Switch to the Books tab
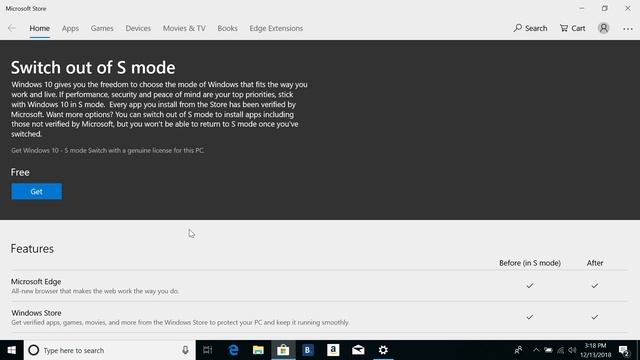Screen dimensions: 640x360 pyautogui.click(x=227, y=28)
